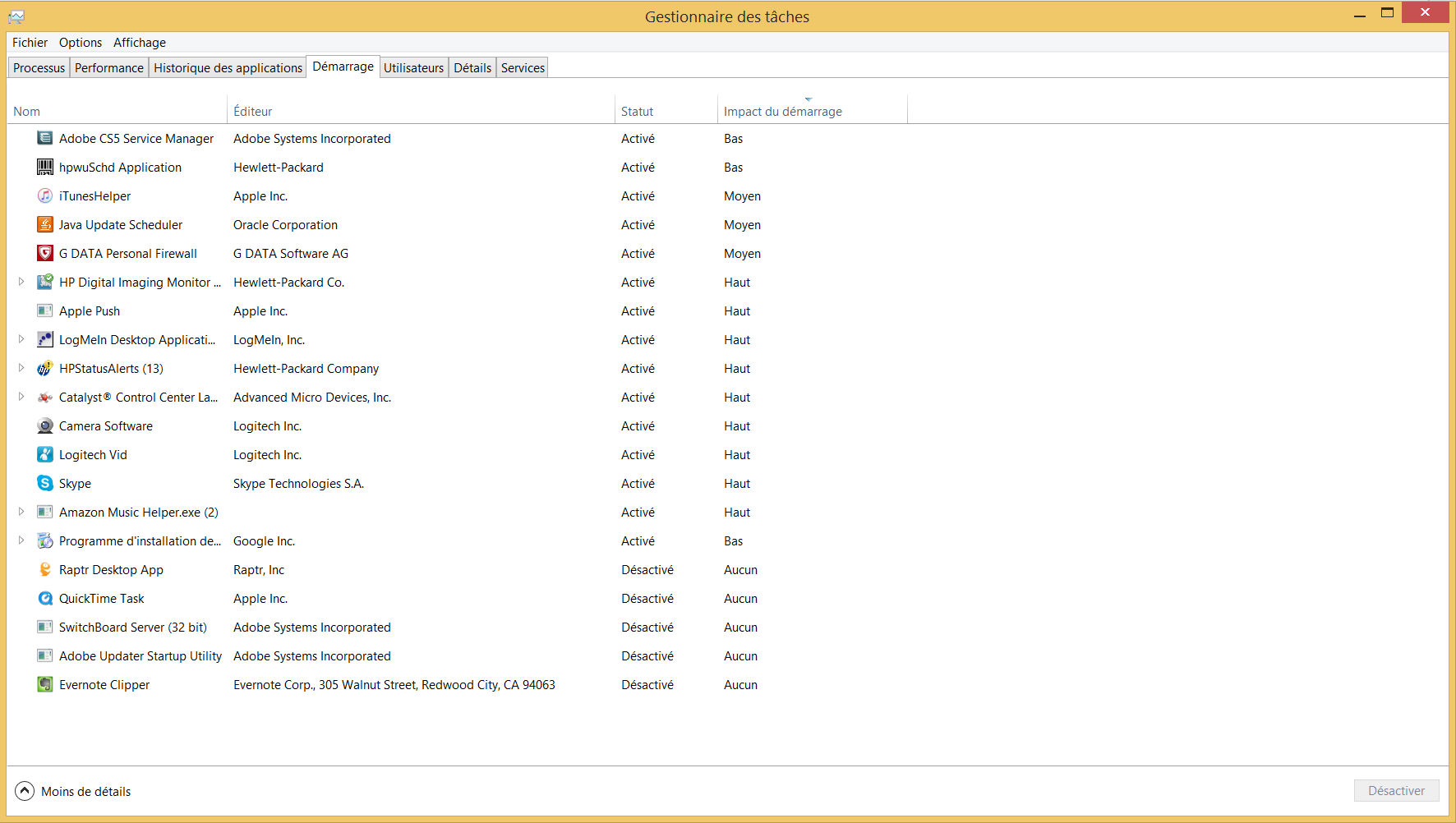Expand the Programme d'installation group
The width and height of the screenshot is (1456, 823).
tap(21, 540)
